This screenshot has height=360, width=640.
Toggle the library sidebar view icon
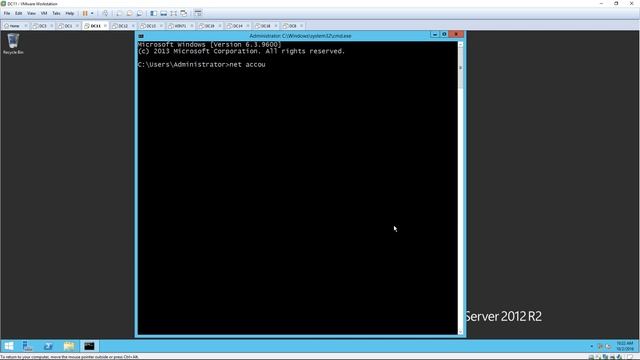coord(153,13)
